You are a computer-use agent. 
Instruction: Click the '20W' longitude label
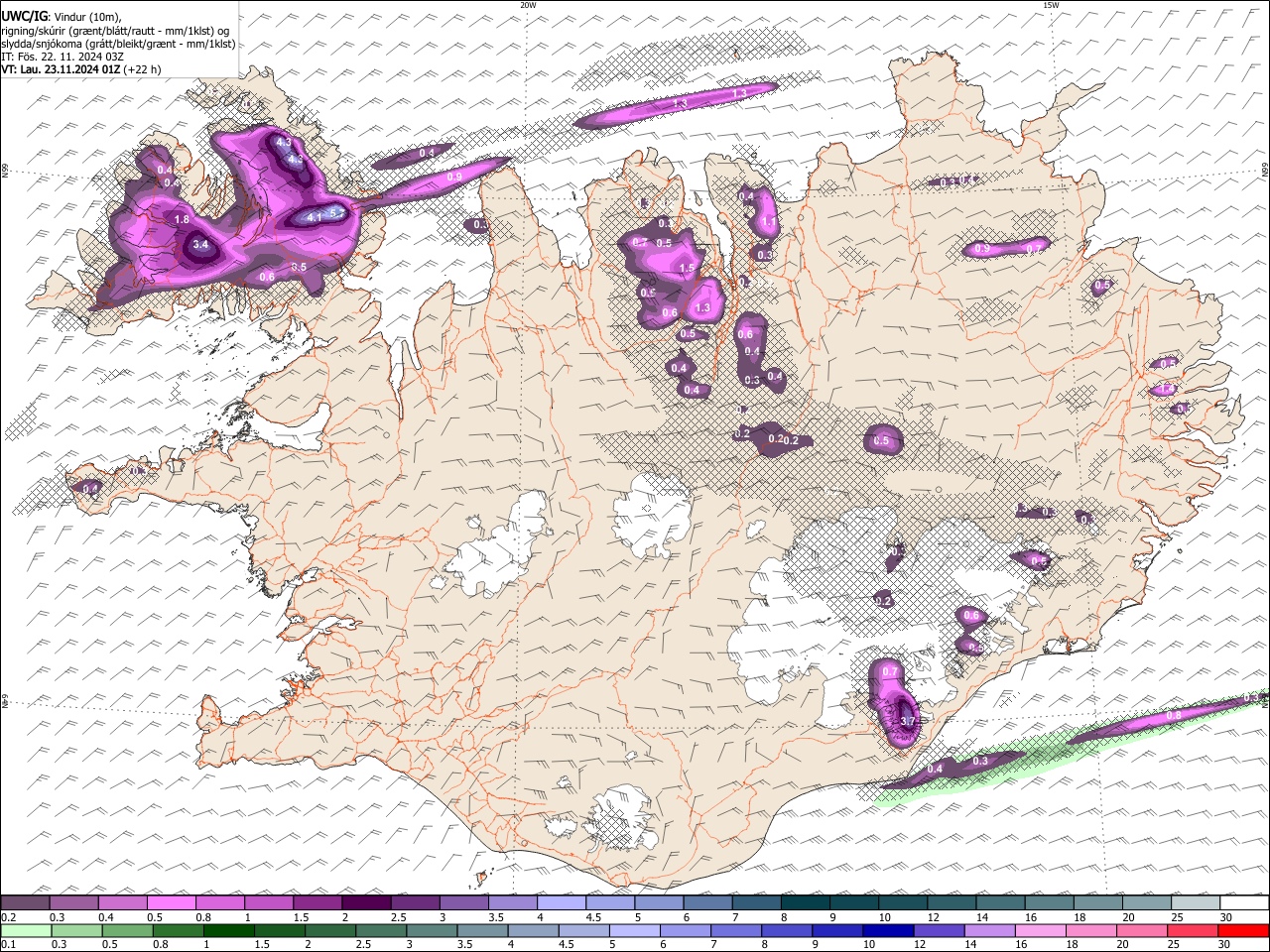[528, 5]
